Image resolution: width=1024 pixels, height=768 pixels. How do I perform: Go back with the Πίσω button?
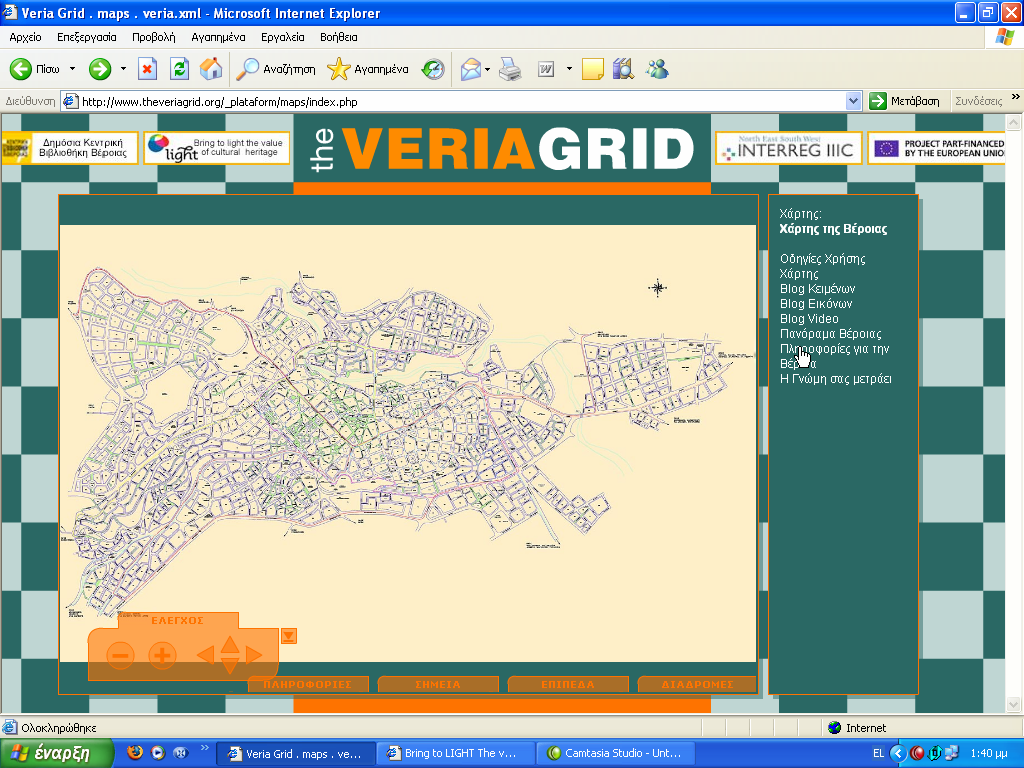coord(35,69)
